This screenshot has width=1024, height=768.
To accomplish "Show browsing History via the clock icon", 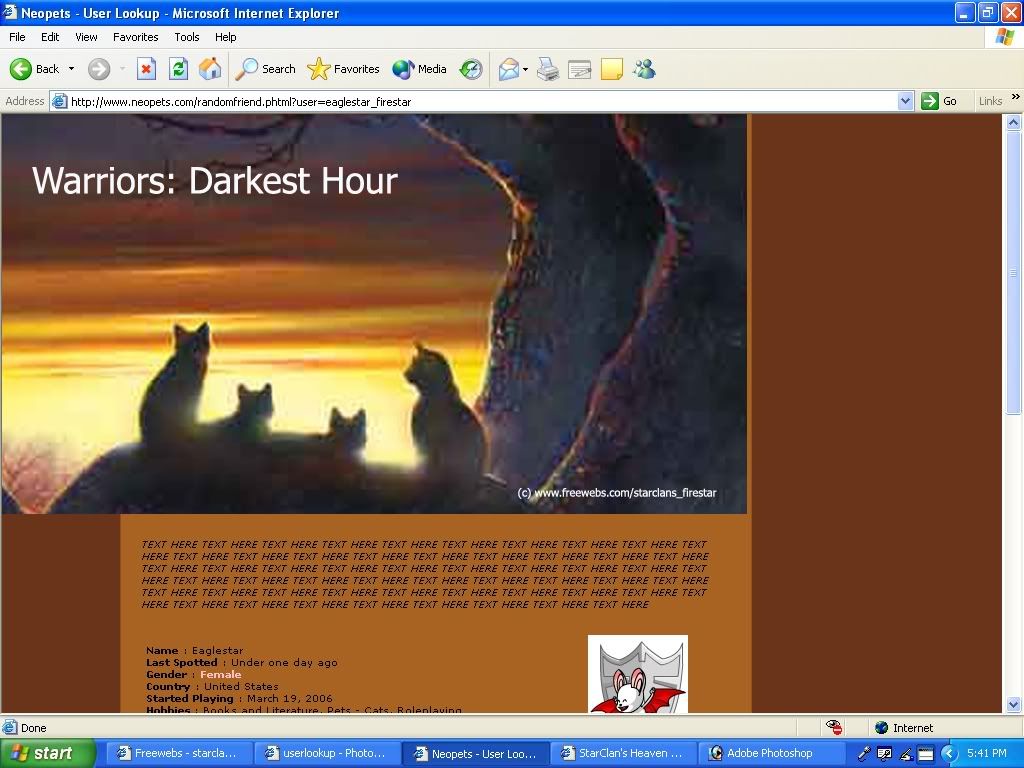I will [x=470, y=69].
